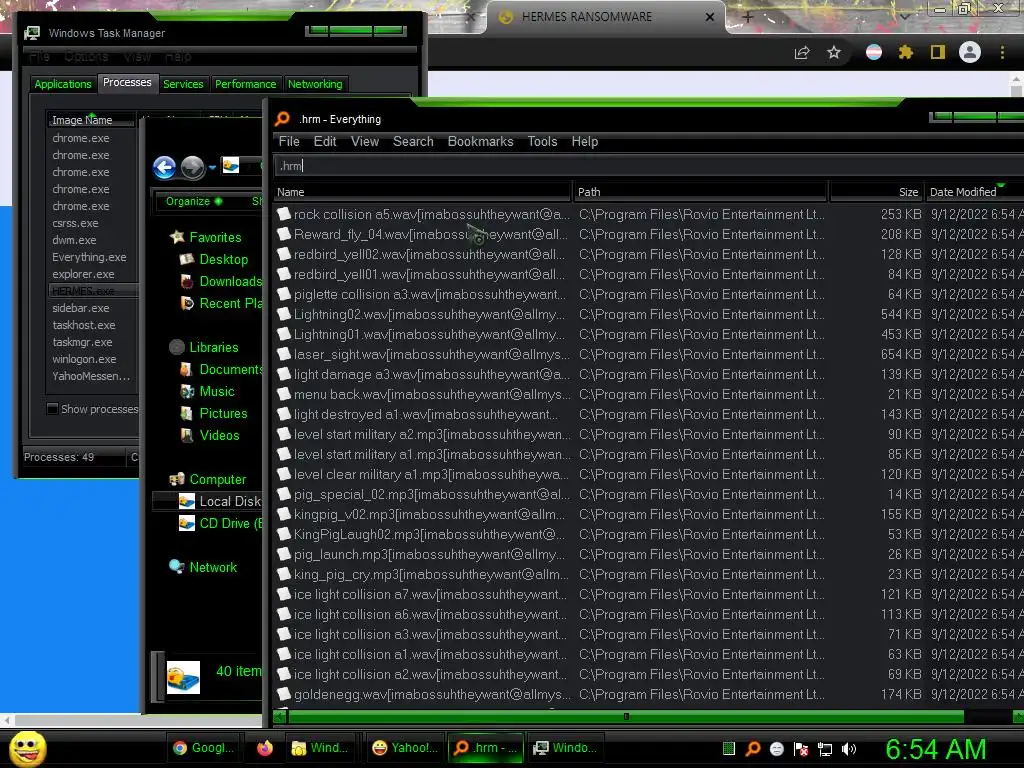The image size is (1024, 768).
Task: Select Computer in Explorer navigation pane
Action: 217,479
